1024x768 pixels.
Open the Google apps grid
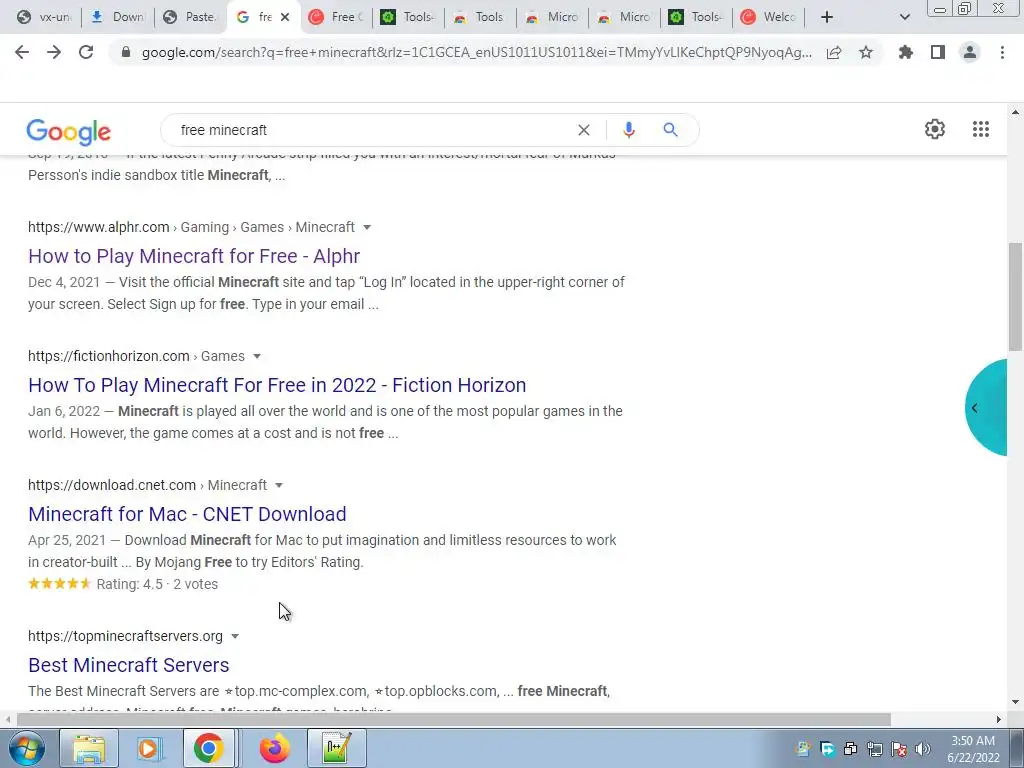980,129
